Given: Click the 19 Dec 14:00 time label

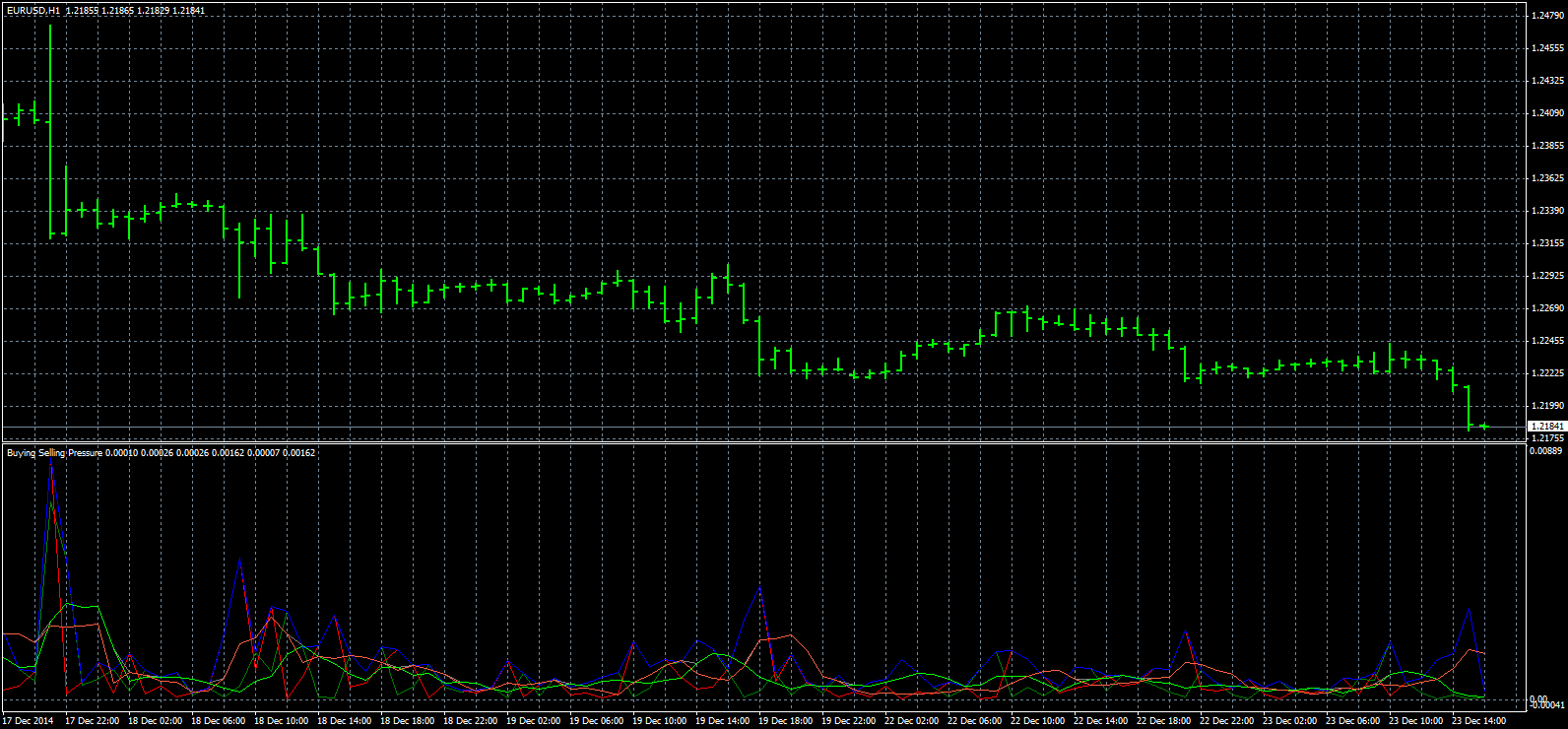Looking at the screenshot, I should [723, 721].
